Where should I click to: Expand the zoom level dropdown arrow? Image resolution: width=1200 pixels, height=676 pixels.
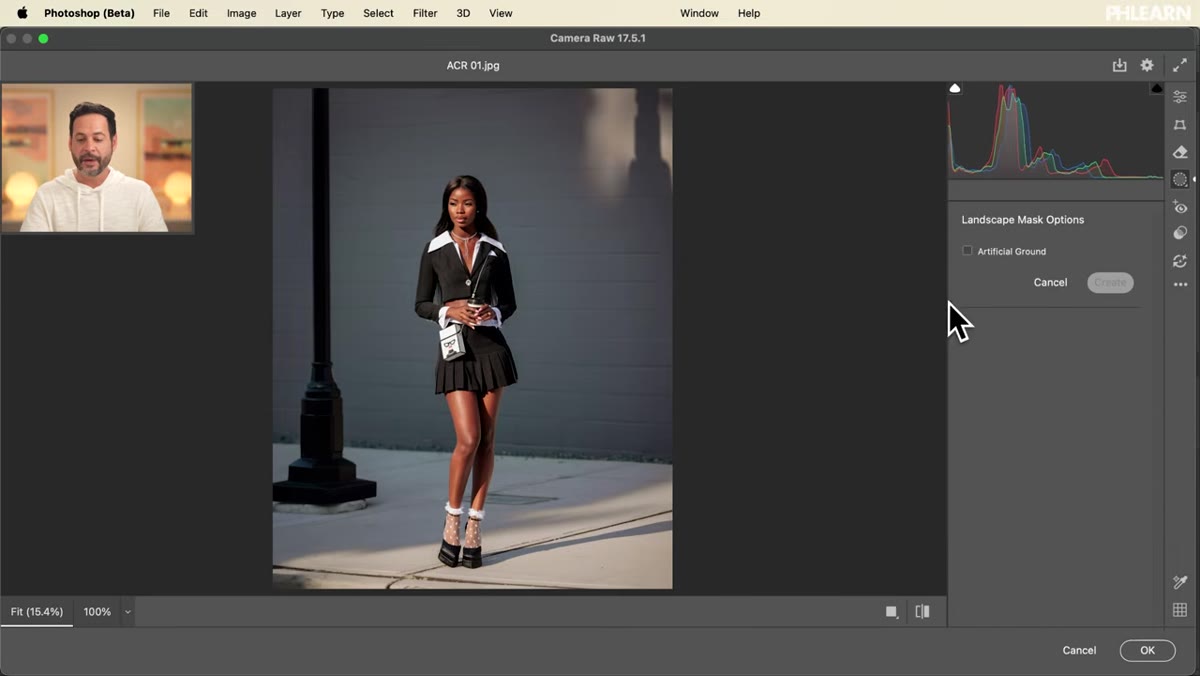[x=128, y=612]
